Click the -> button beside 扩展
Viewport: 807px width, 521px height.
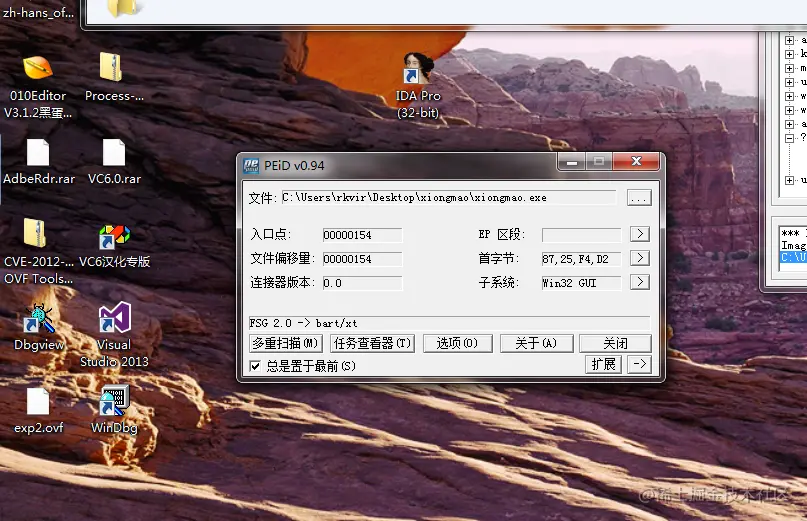(x=639, y=364)
